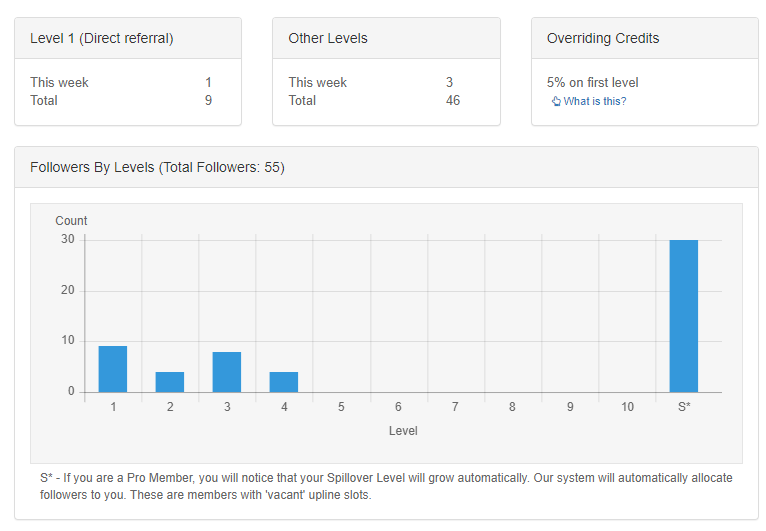Screen dimensions: 766x531
Task: Click the Level 3 bar in chart
Action: pos(227,372)
